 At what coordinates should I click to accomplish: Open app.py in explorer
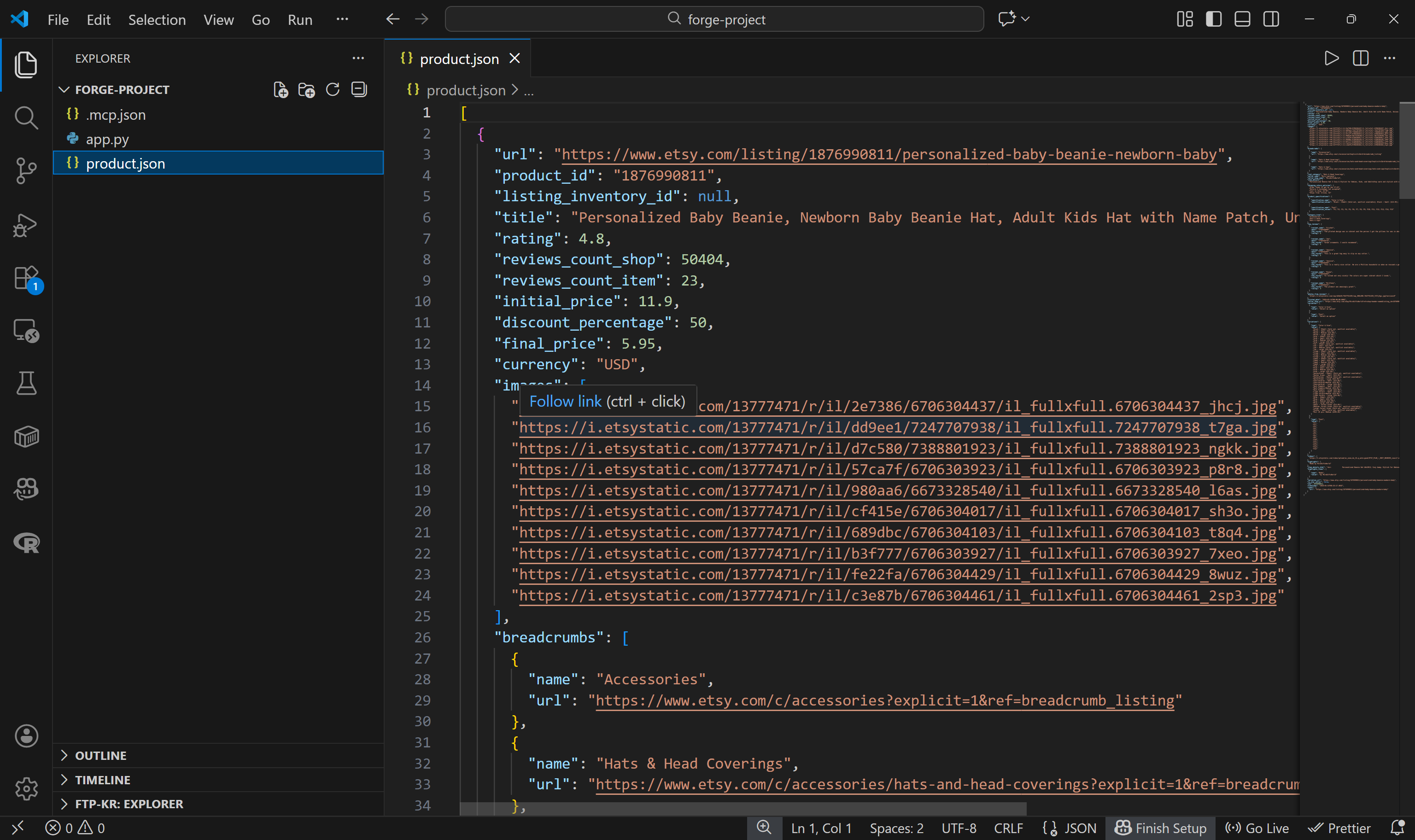pos(218,139)
